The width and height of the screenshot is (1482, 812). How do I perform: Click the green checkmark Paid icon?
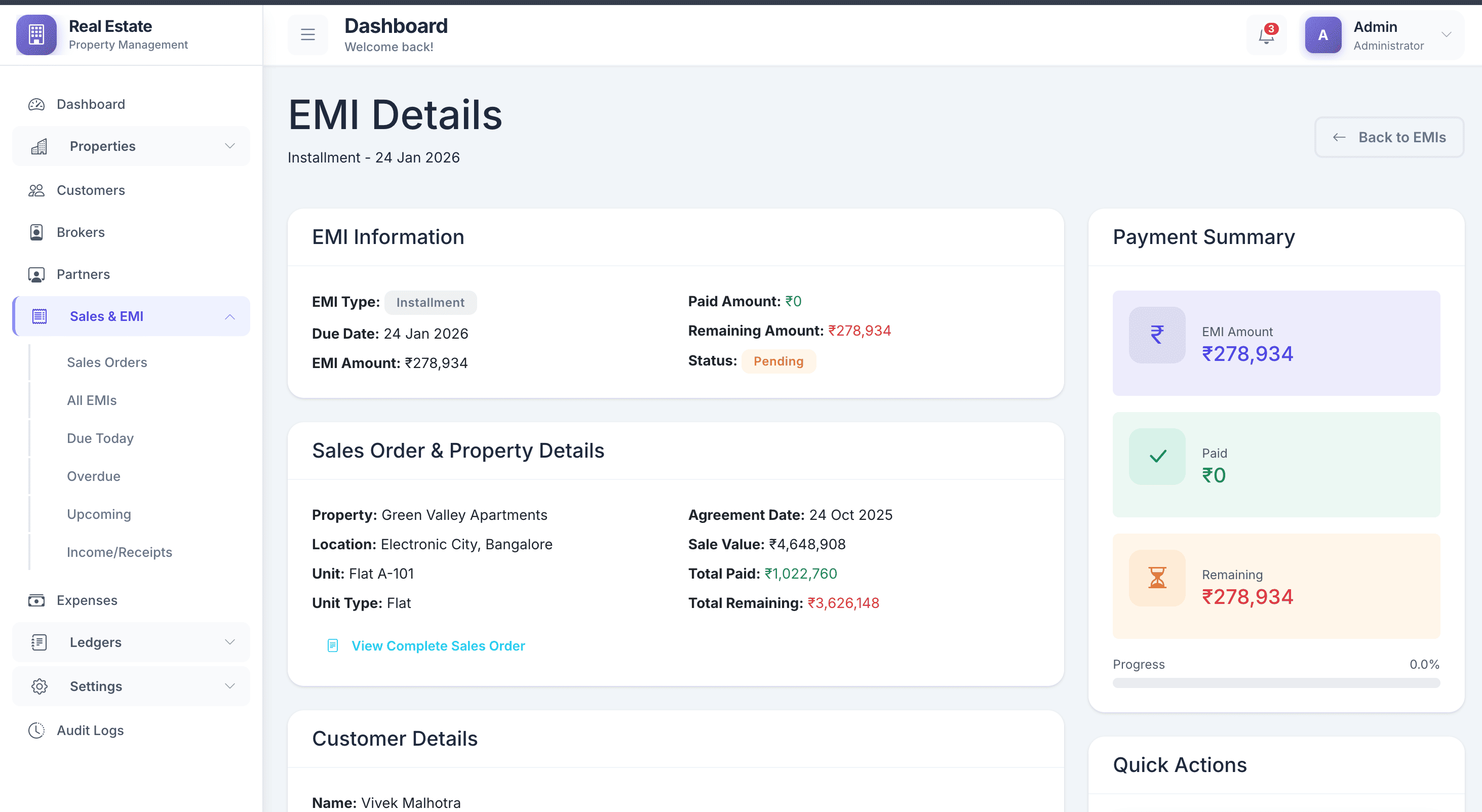pos(1157,457)
